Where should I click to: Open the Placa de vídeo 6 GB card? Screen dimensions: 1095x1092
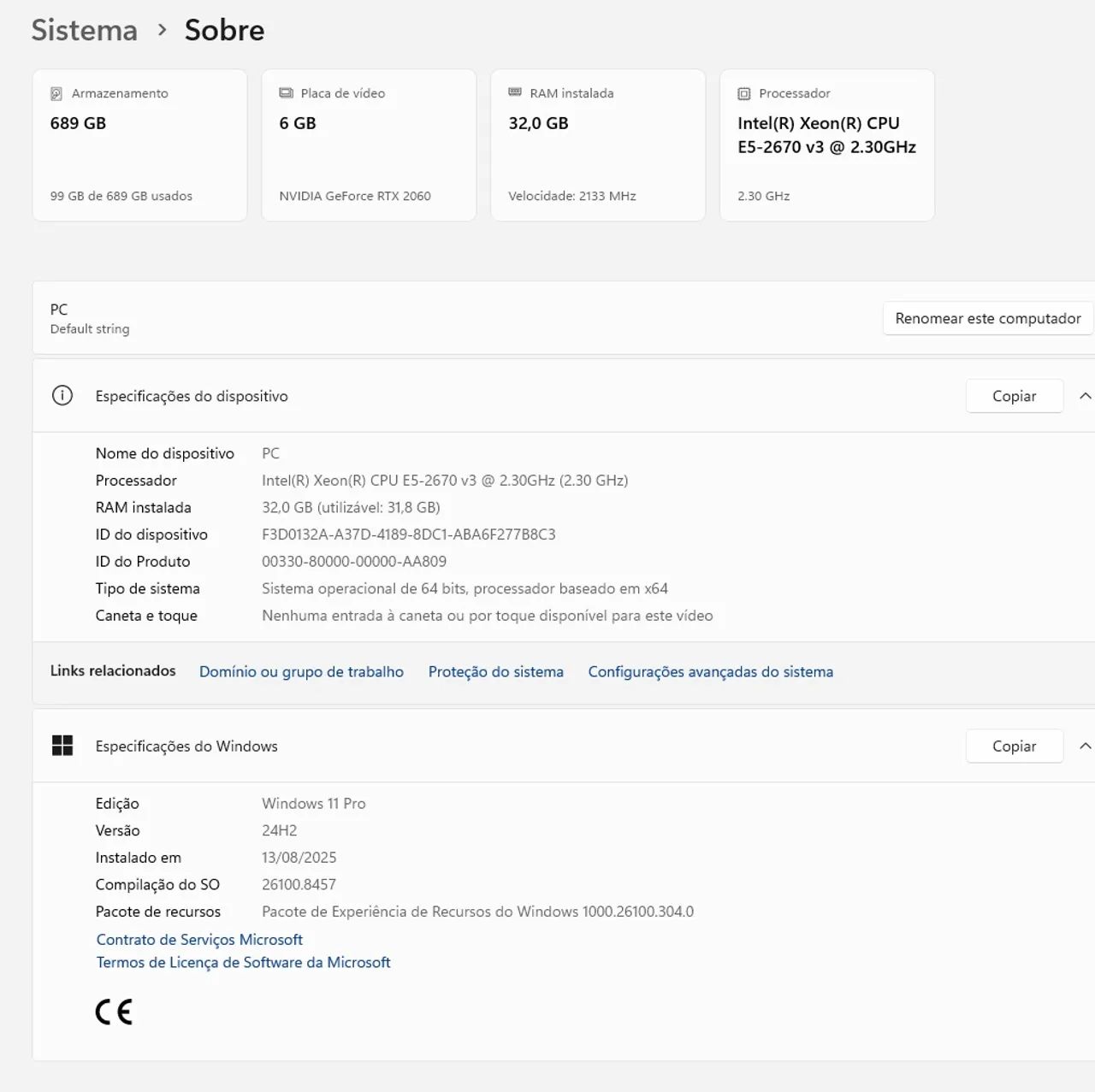[x=369, y=145]
